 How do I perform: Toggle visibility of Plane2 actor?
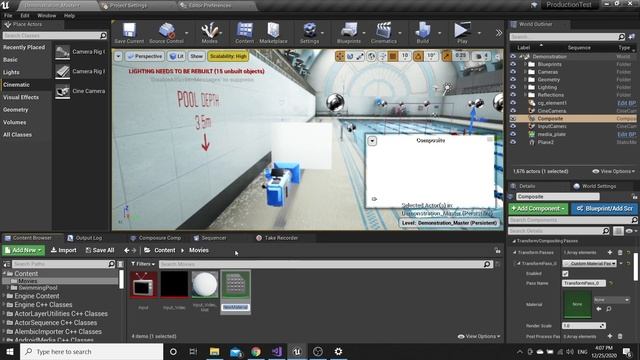(513, 142)
